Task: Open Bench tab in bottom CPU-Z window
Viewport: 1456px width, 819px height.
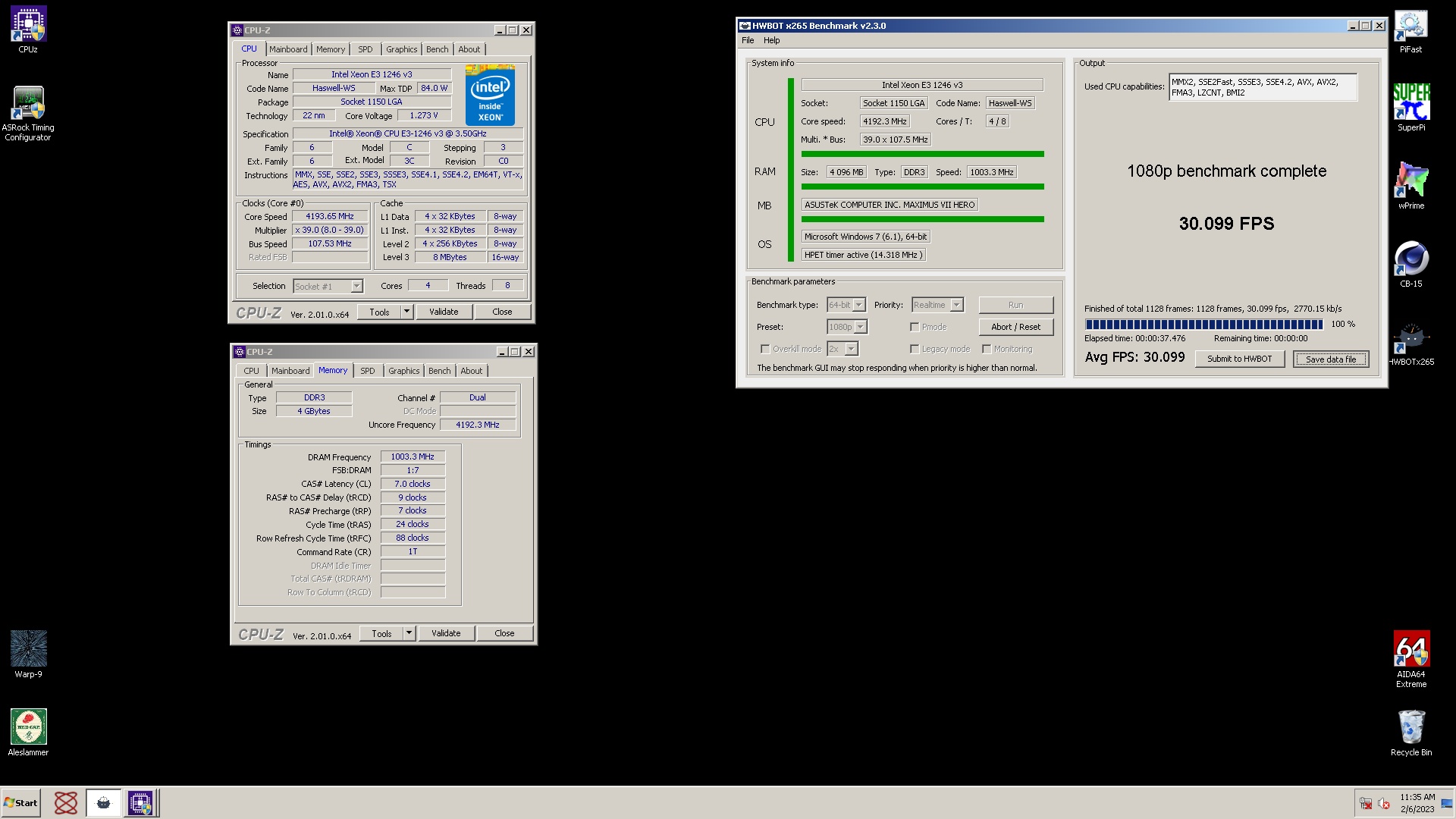Action: pos(440,371)
